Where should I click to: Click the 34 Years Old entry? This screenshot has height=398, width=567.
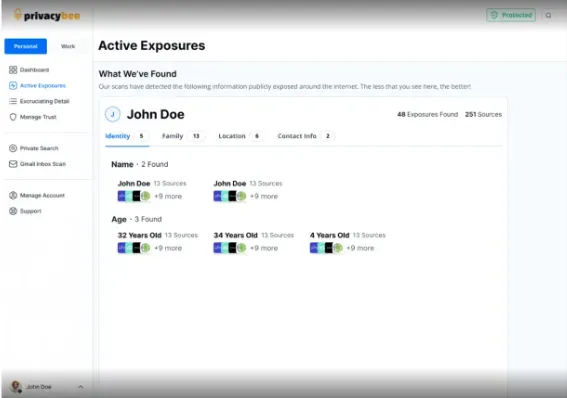(x=236, y=235)
